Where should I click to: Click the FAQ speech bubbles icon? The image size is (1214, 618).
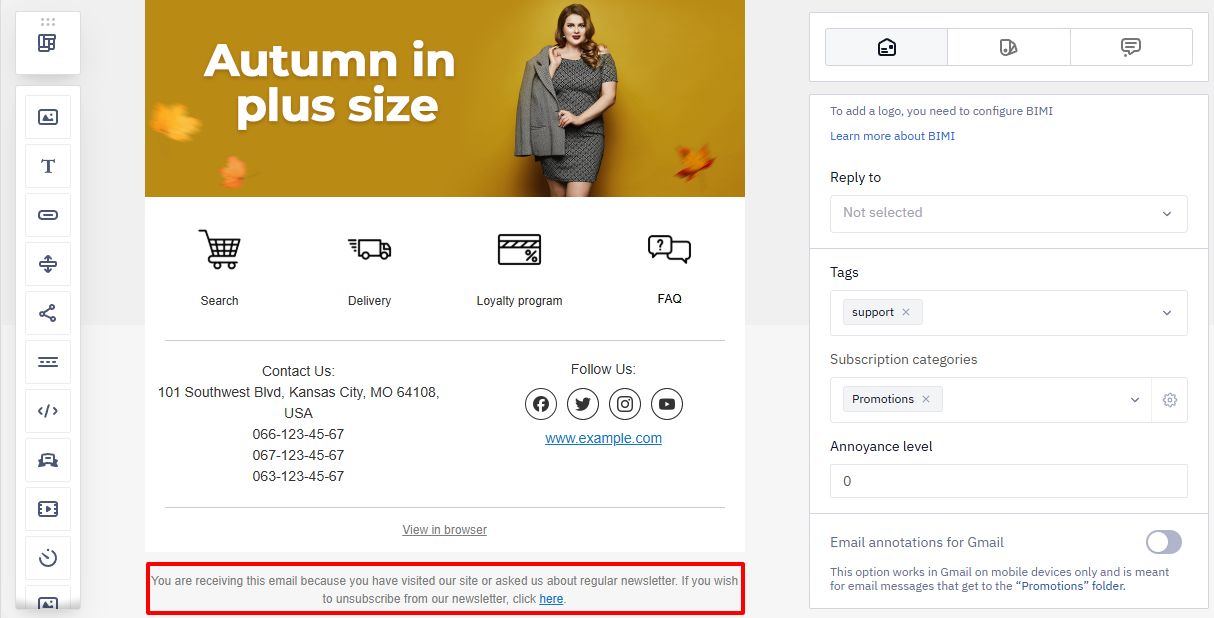click(x=669, y=248)
